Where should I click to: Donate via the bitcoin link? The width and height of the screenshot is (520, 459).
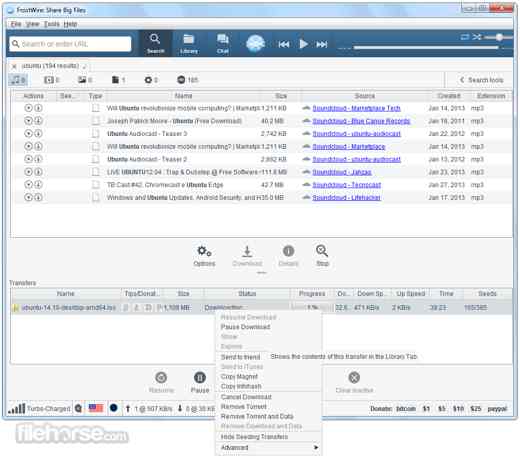(406, 409)
